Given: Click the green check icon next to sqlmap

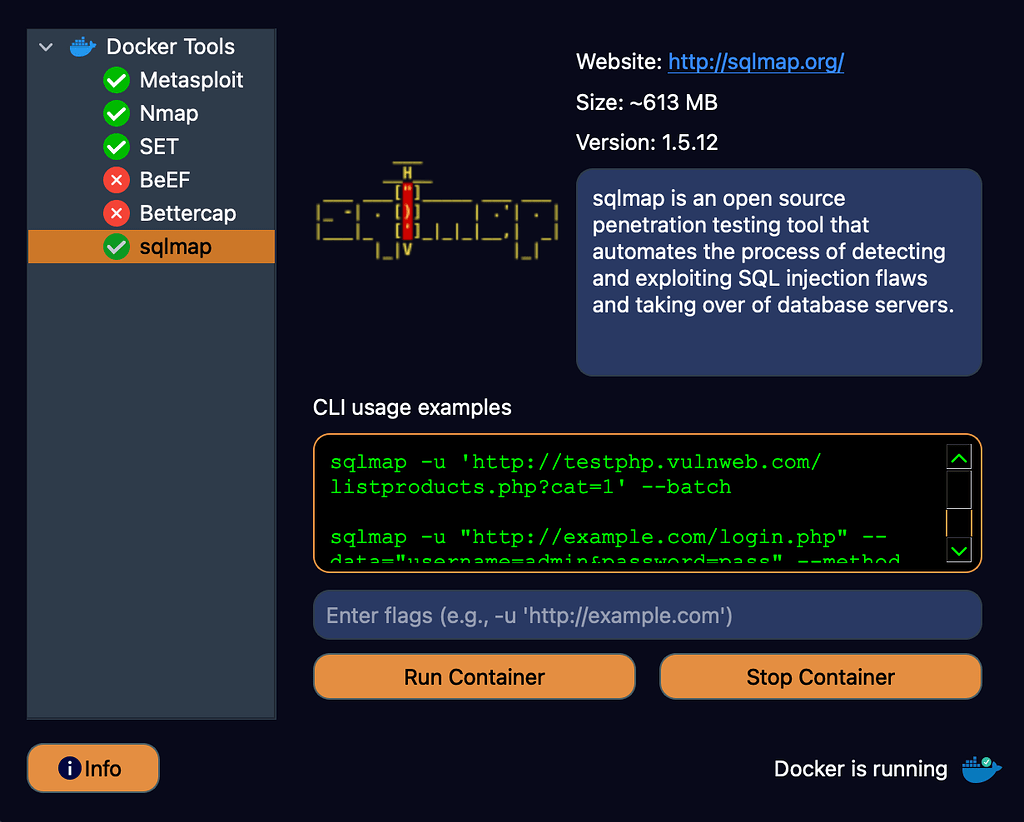Looking at the screenshot, I should (116, 246).
